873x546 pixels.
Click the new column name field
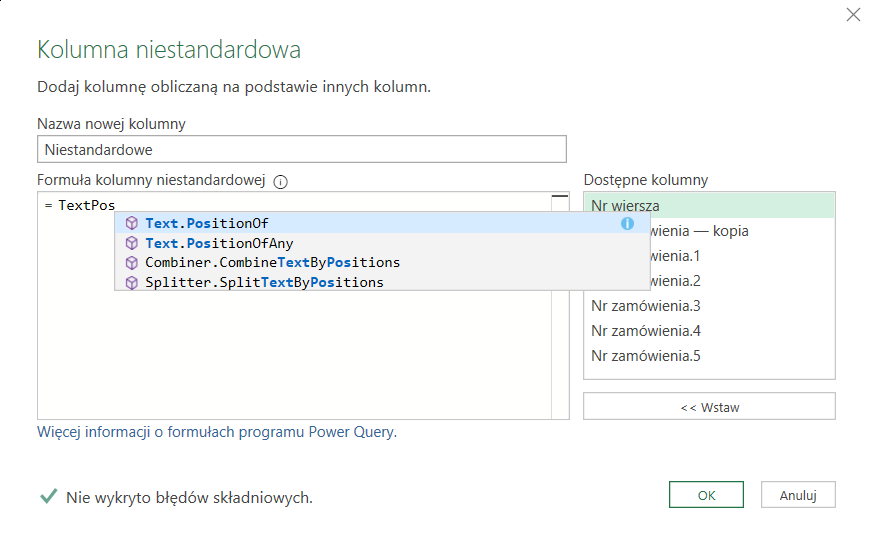click(301, 149)
